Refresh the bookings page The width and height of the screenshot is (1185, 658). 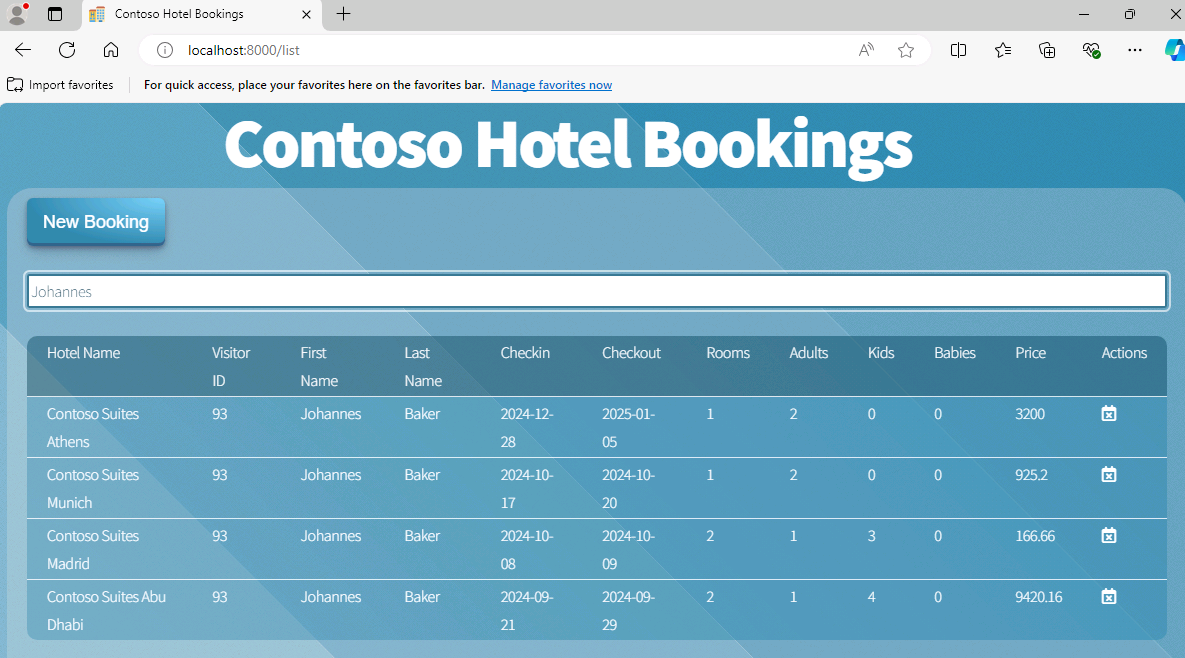(67, 50)
